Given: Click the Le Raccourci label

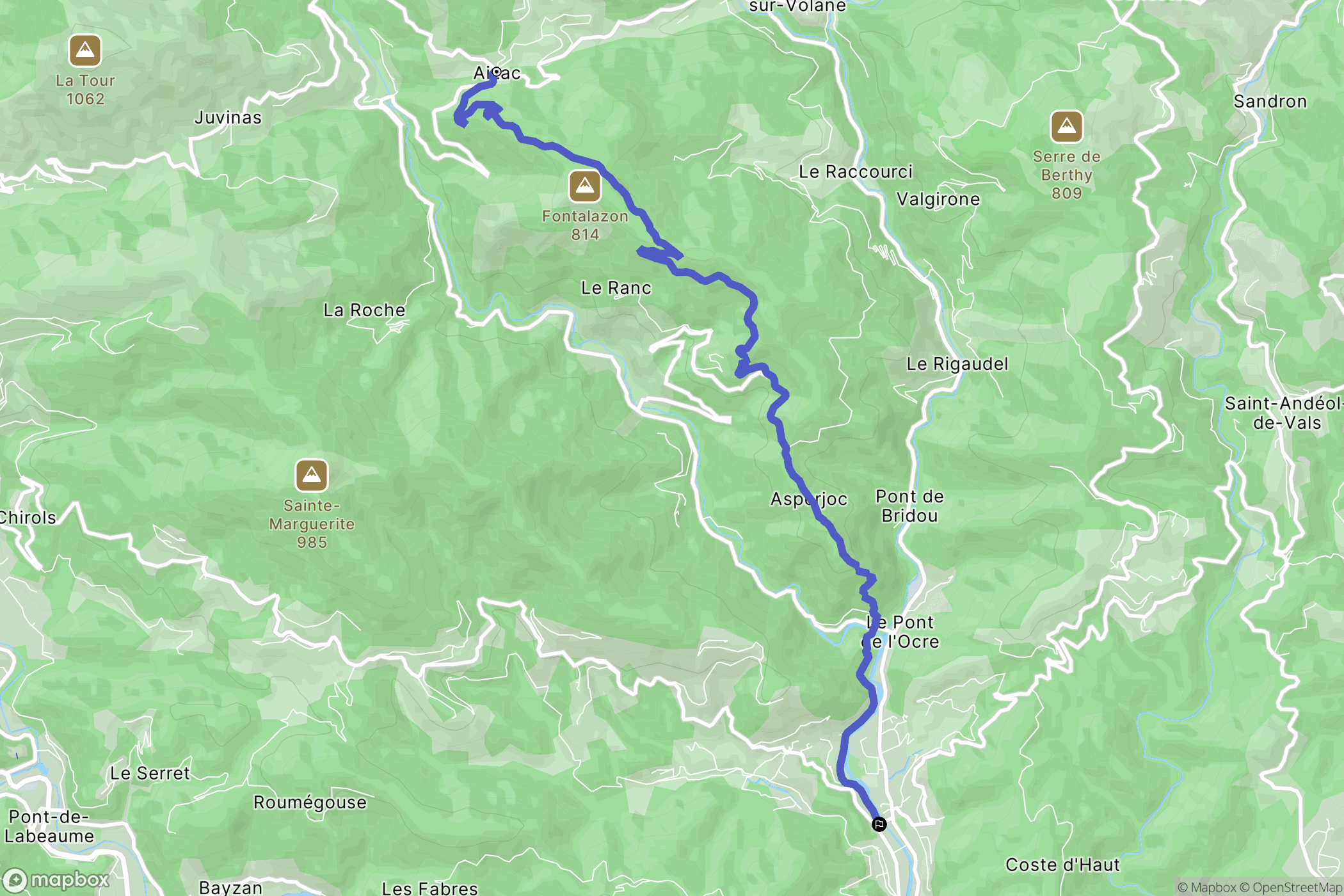Looking at the screenshot, I should click(856, 172).
